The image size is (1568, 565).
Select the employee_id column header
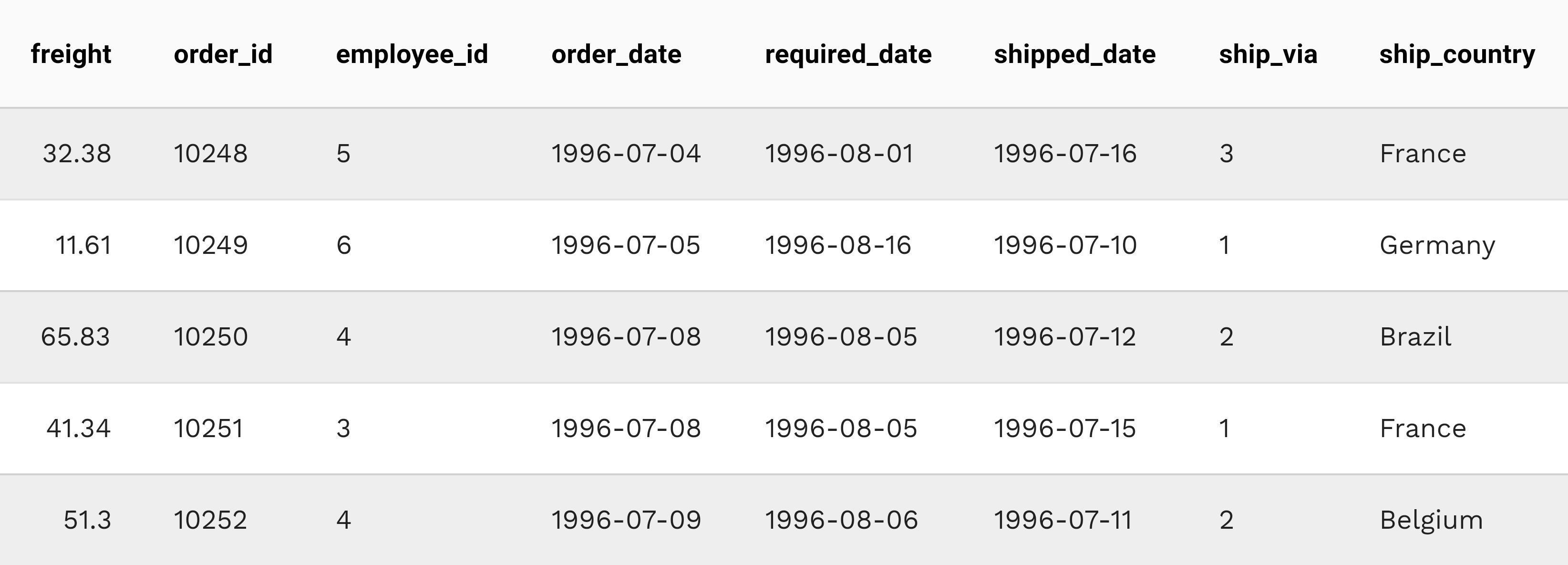(412, 55)
